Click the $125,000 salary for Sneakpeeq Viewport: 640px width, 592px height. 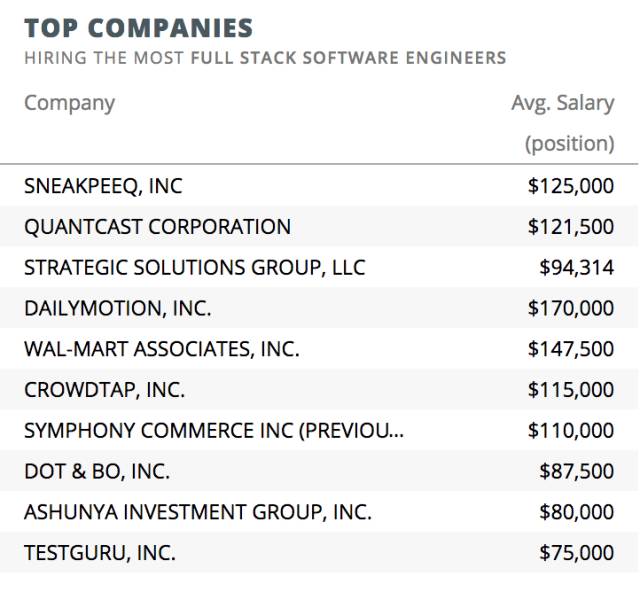(x=570, y=186)
